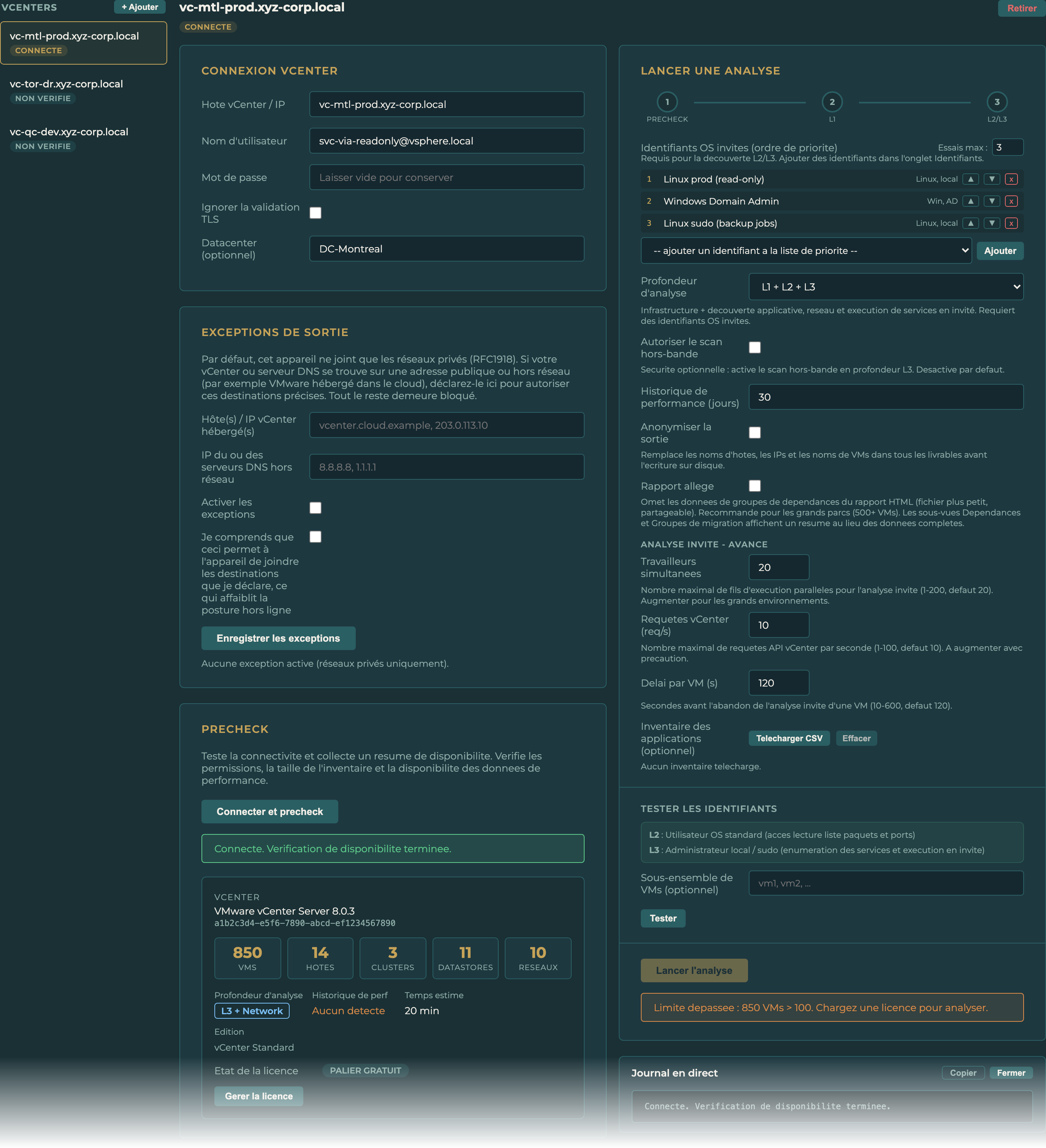Click Telecharger CSV button
The height and width of the screenshot is (1148, 1046).
789,739
